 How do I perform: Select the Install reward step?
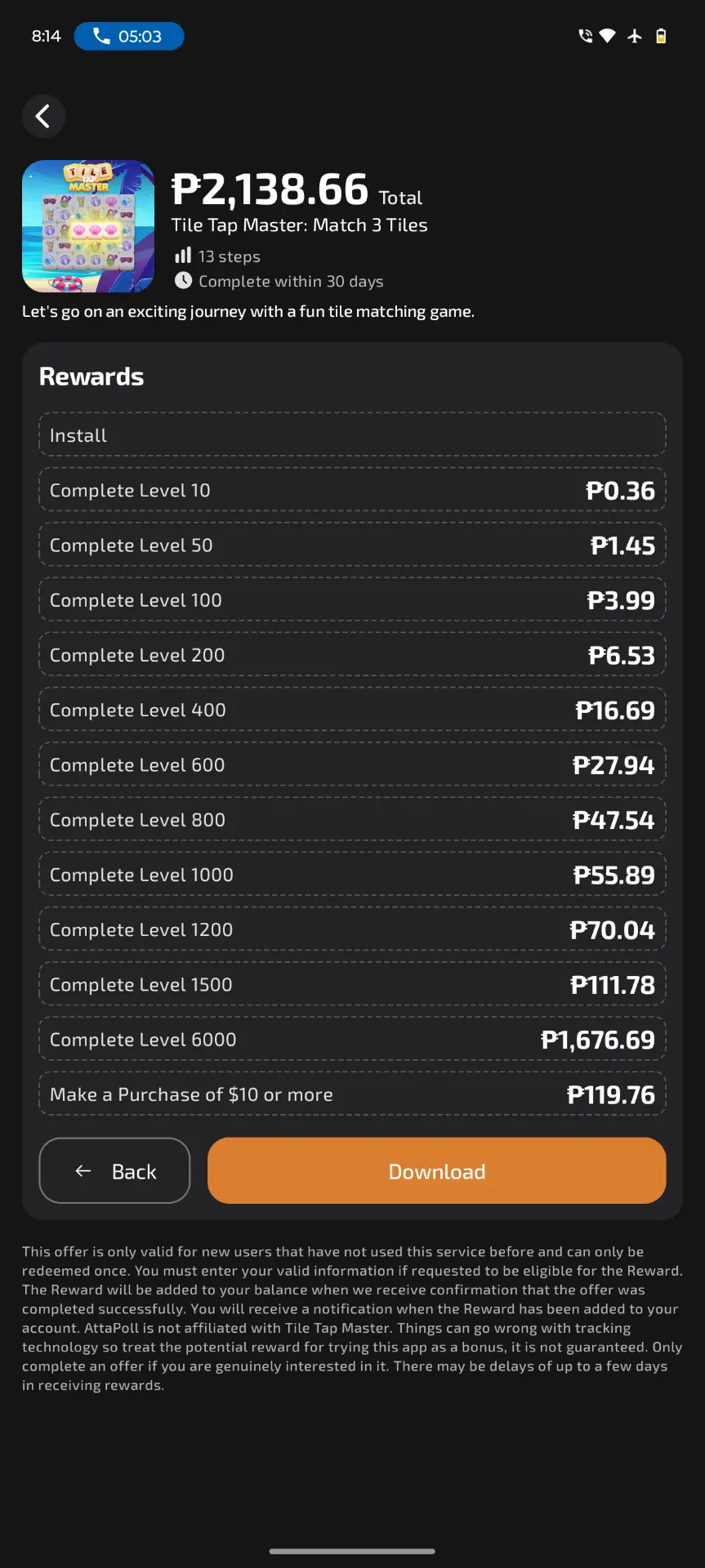coord(352,434)
